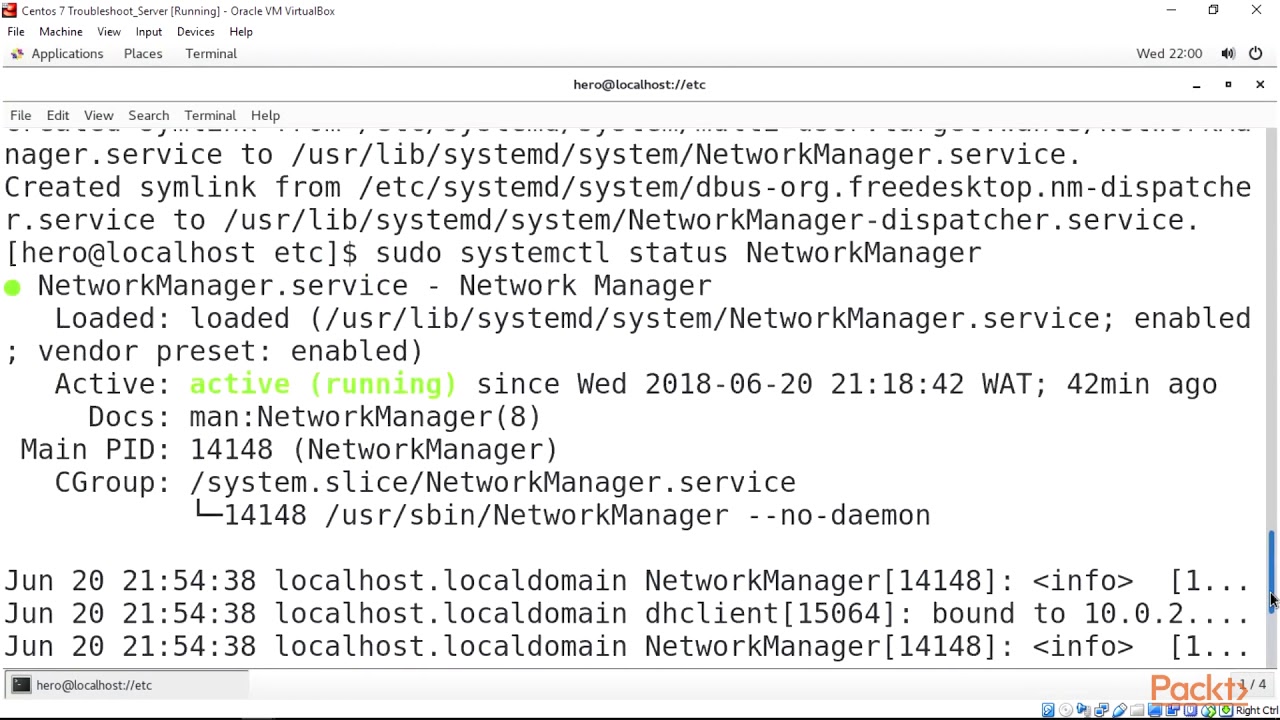Image resolution: width=1280 pixels, height=720 pixels.
Task: Click the VirtualBox network adapters icon
Action: pos(1101,711)
